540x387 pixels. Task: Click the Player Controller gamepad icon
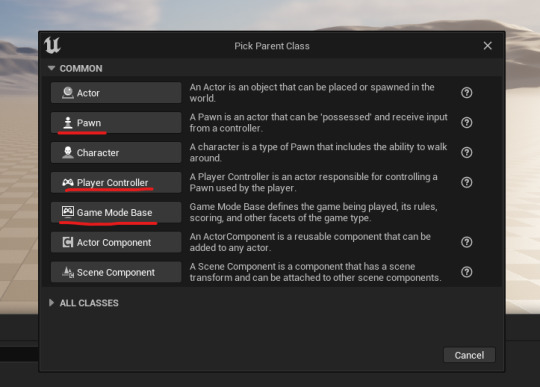pyautogui.click(x=68, y=182)
